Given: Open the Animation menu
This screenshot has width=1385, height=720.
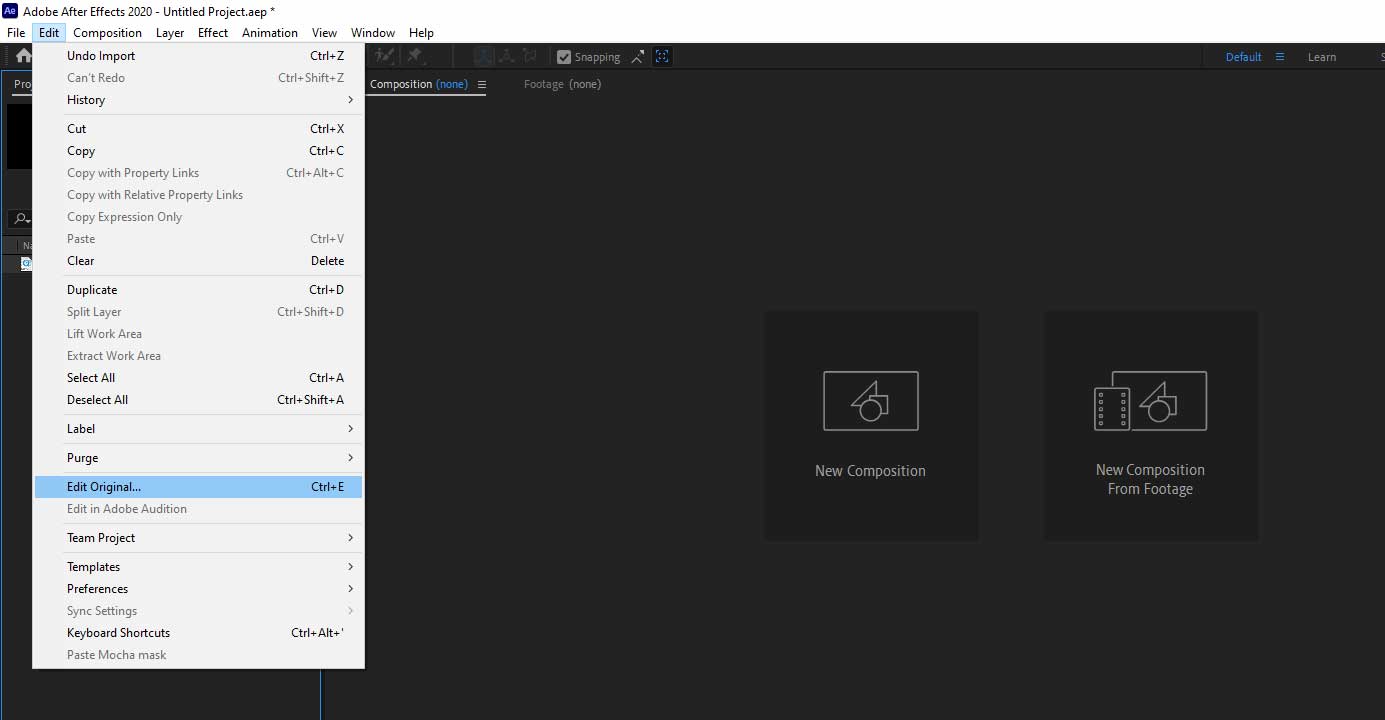Looking at the screenshot, I should click(x=270, y=32).
